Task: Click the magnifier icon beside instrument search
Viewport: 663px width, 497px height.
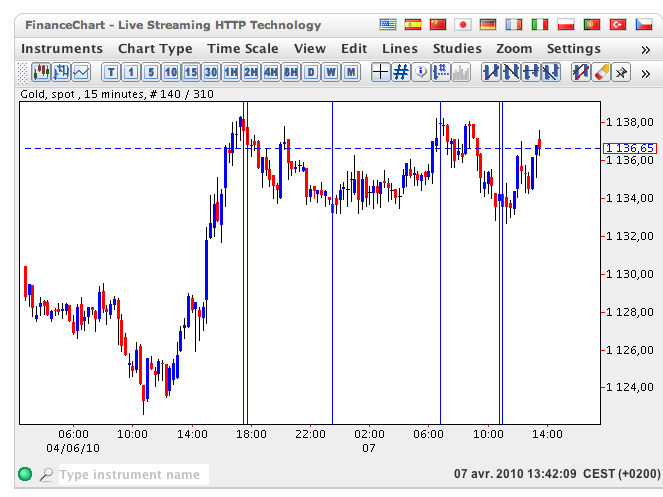Action: click(46, 475)
